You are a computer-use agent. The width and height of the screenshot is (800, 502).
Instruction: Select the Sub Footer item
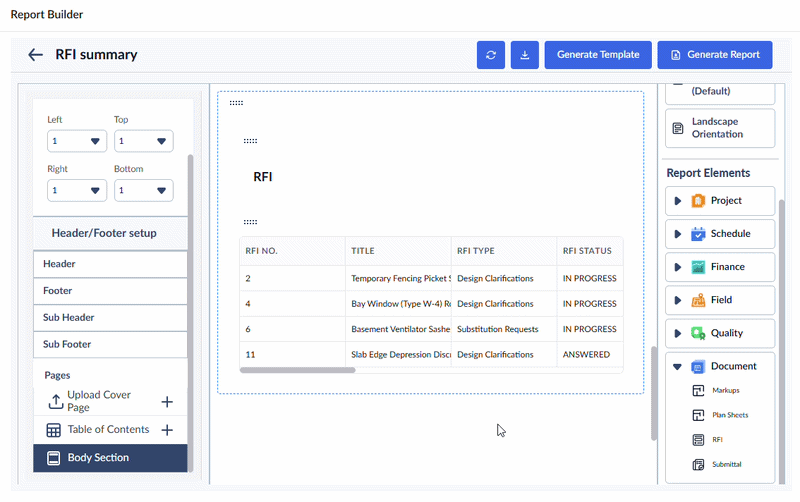pyautogui.click(x=110, y=344)
